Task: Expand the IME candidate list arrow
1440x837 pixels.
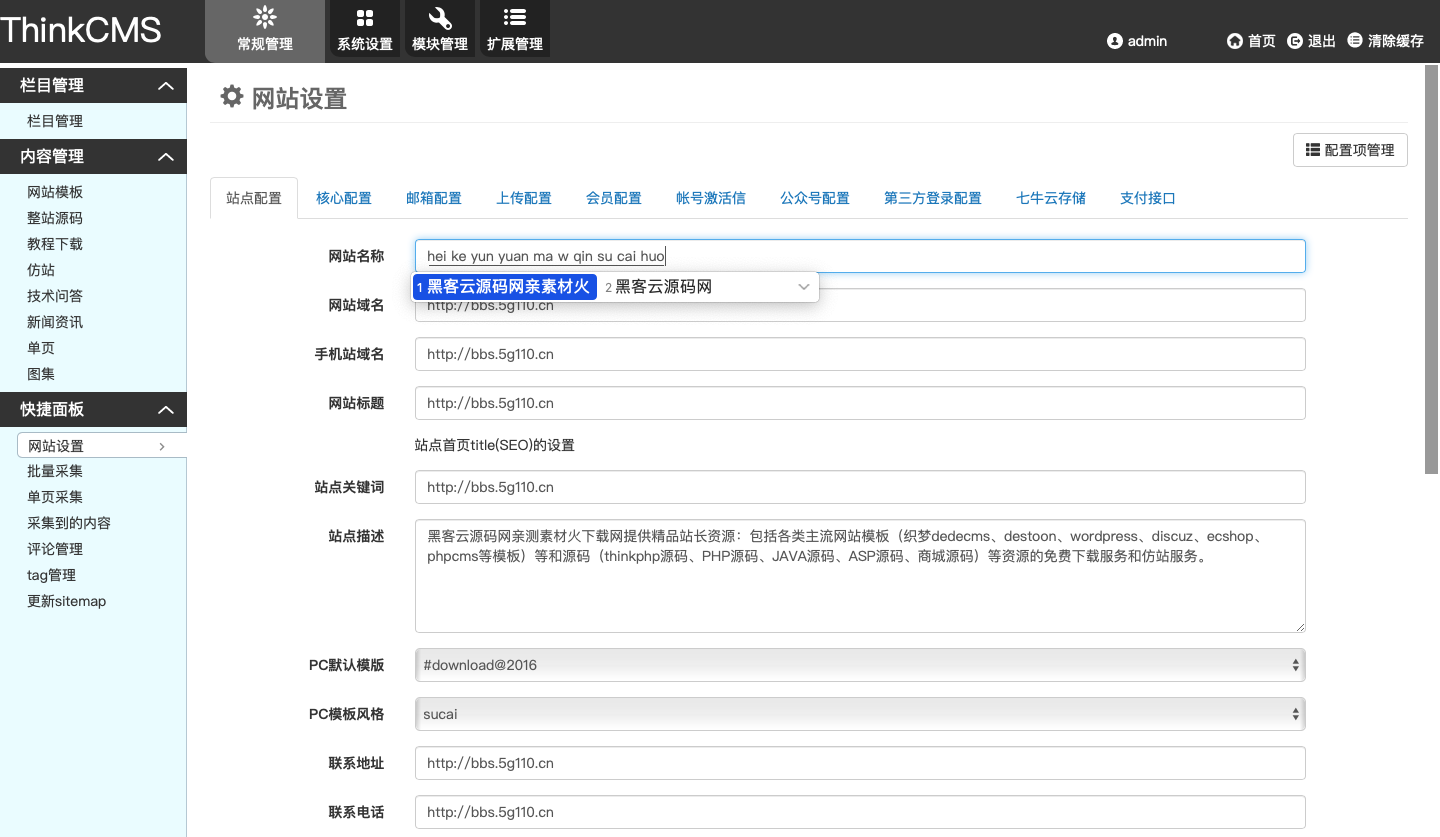Action: (x=803, y=287)
